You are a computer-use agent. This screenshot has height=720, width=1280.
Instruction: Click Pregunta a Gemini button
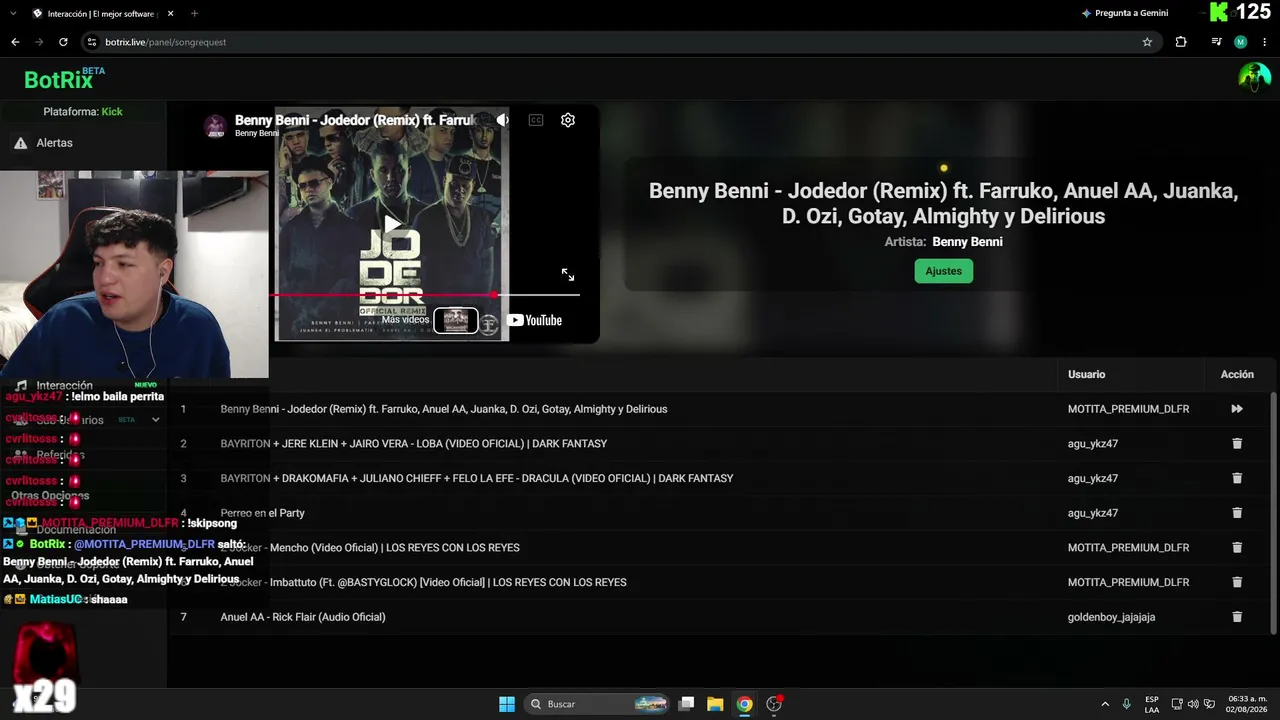coord(1124,13)
